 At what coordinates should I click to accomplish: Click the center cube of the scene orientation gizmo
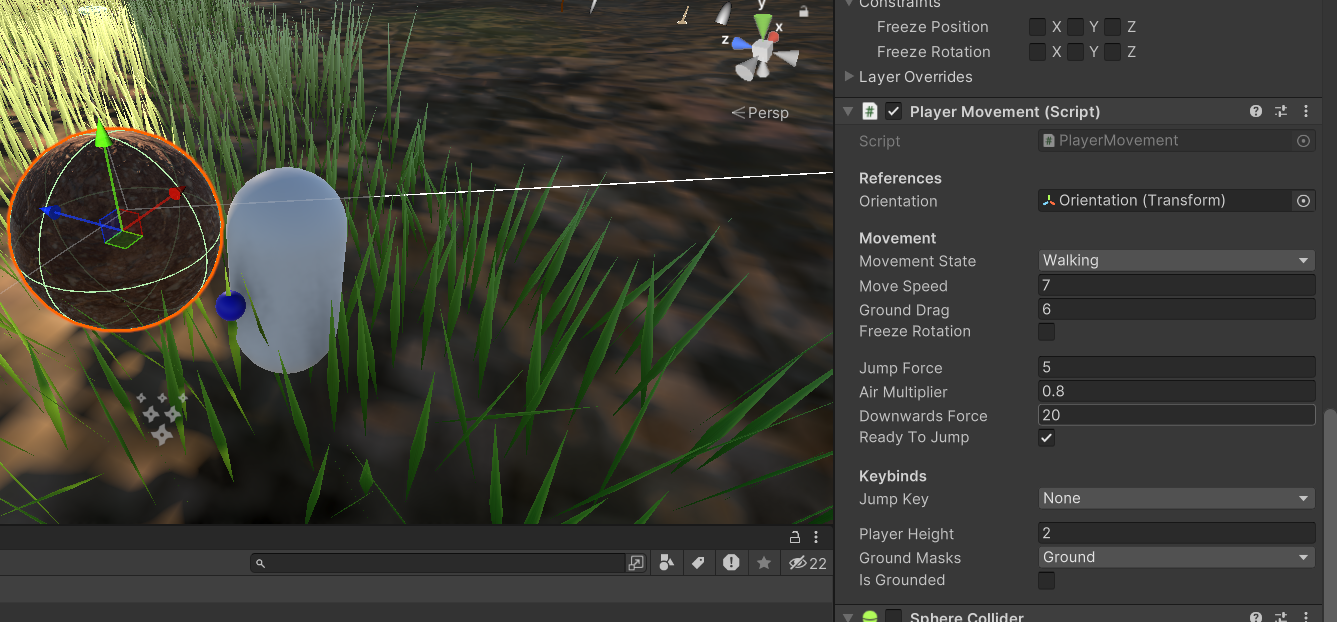pyautogui.click(x=762, y=49)
